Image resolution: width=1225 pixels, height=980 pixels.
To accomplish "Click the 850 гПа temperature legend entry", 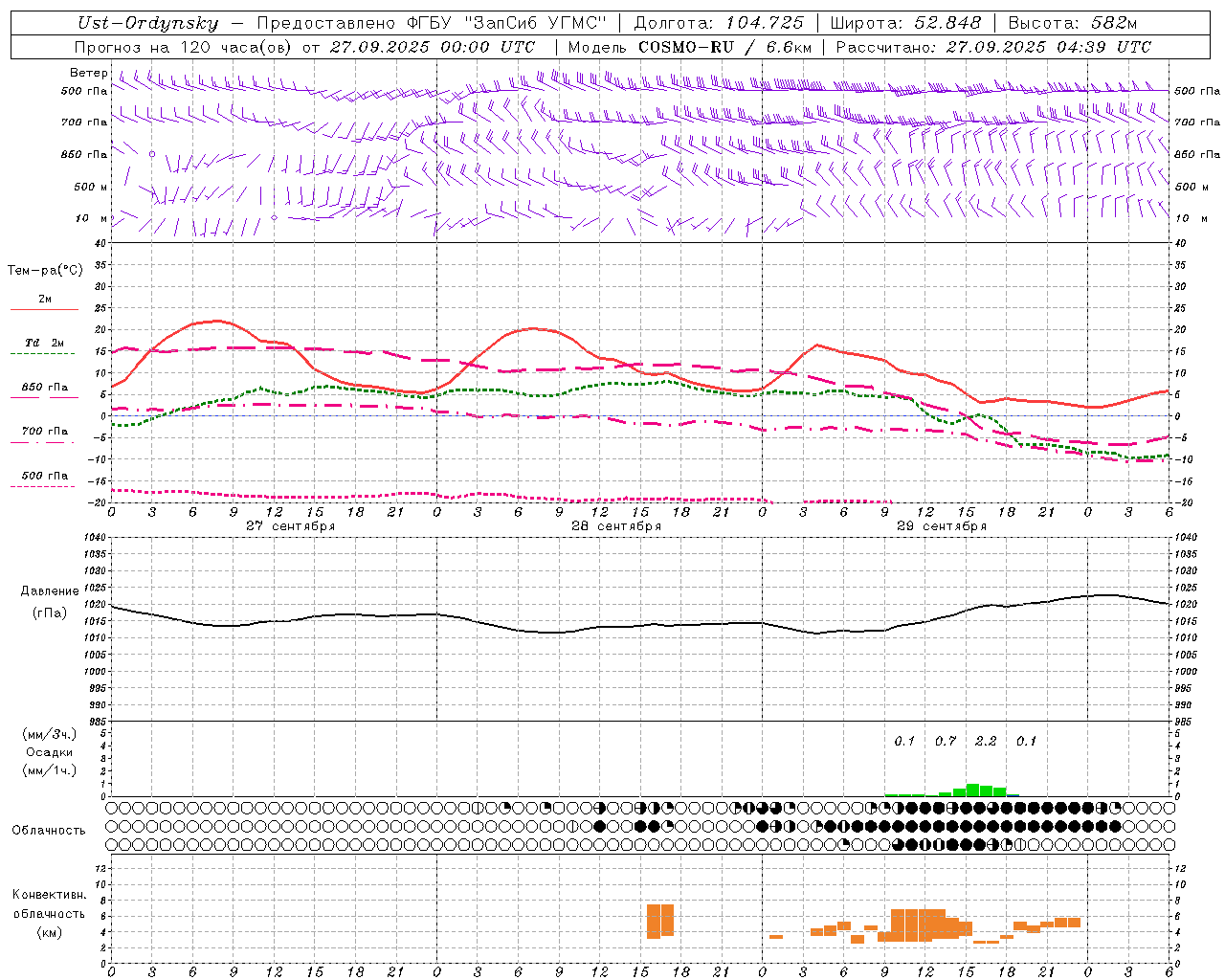I will tap(44, 388).
